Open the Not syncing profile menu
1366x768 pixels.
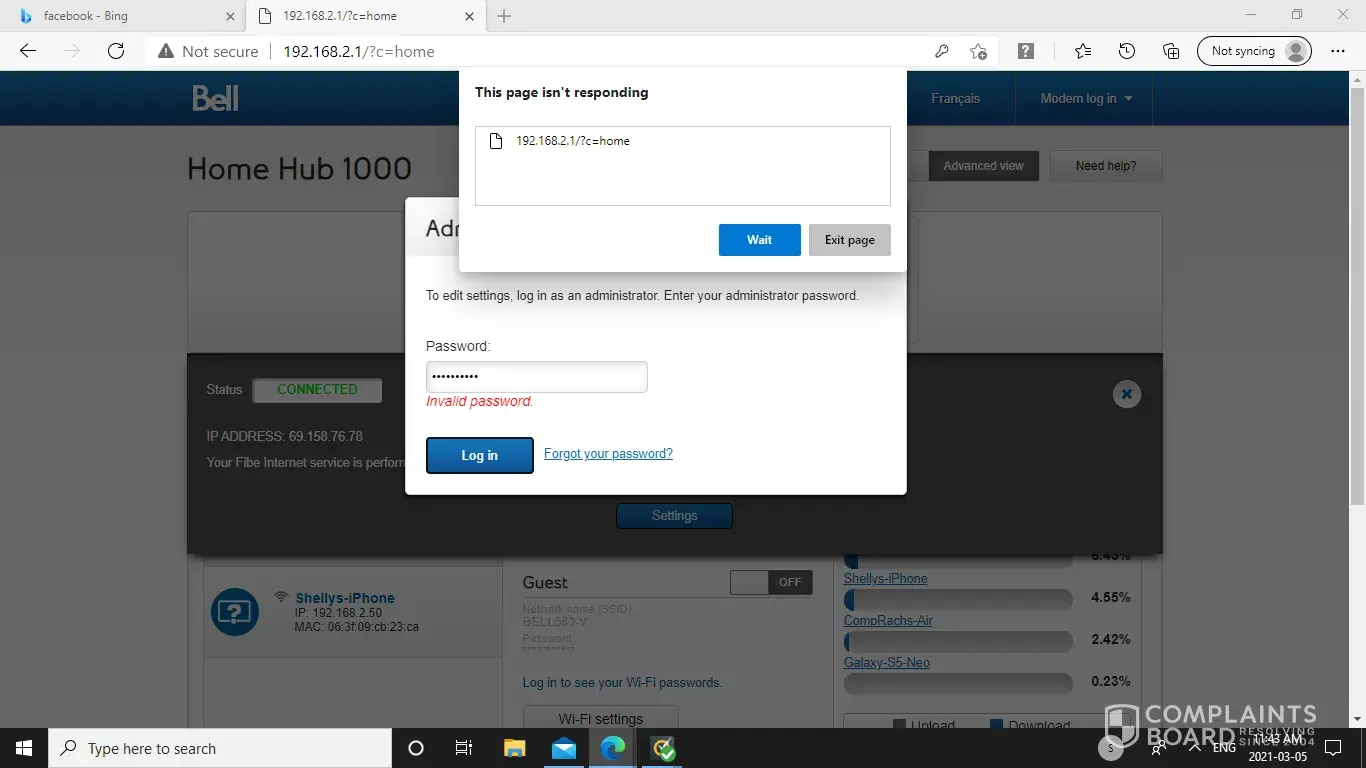tap(1254, 51)
